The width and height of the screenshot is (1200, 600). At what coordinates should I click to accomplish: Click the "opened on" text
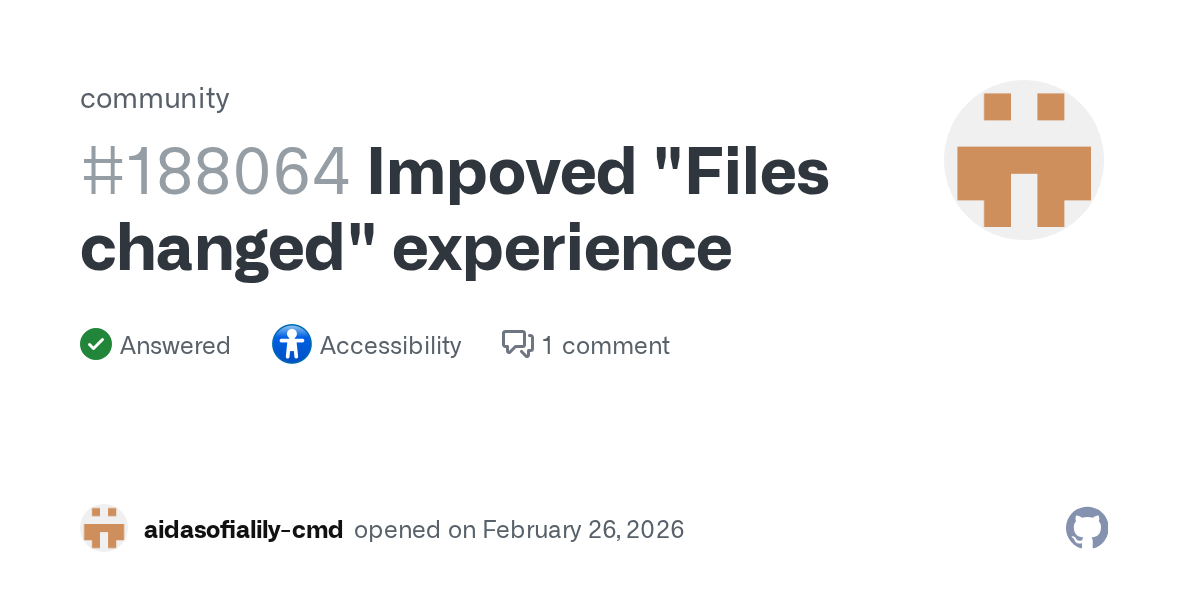click(x=415, y=530)
